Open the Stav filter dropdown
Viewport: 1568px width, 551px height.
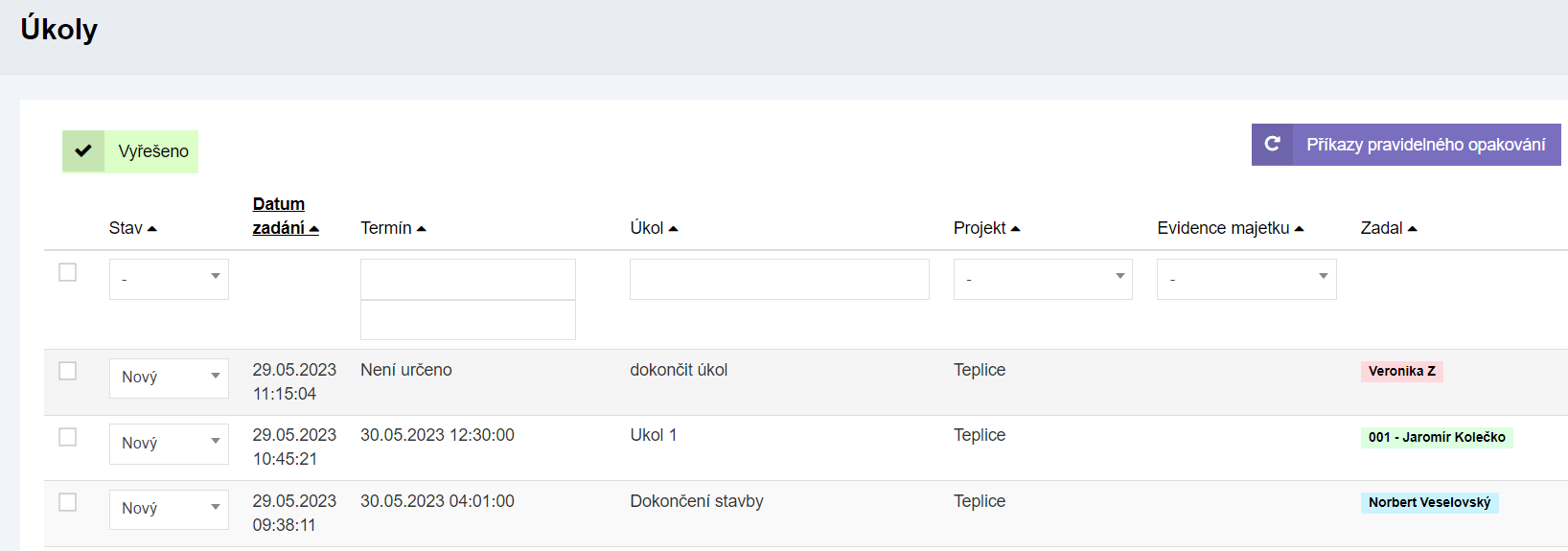(x=169, y=279)
